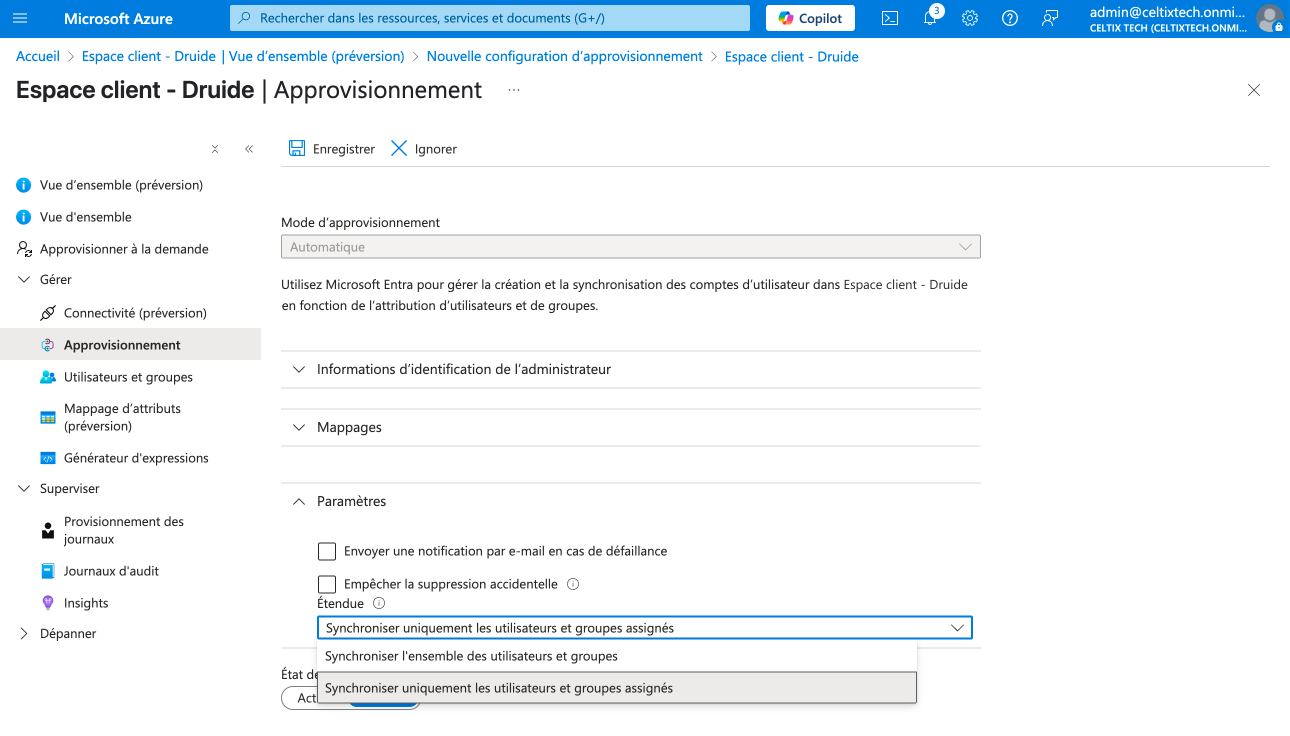Click the Azure search input field
The height and width of the screenshot is (736, 1290).
pyautogui.click(x=490, y=18)
